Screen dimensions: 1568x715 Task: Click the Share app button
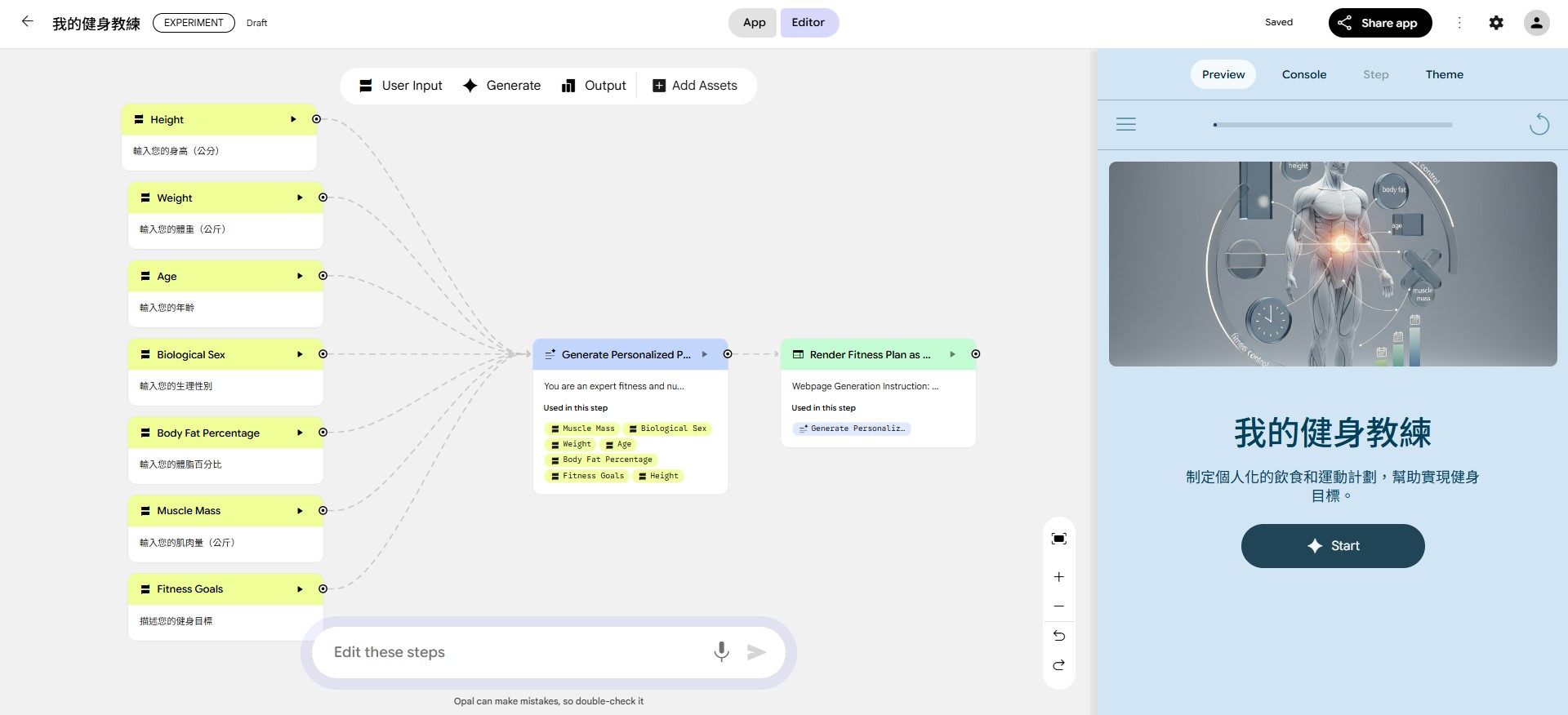click(1379, 23)
